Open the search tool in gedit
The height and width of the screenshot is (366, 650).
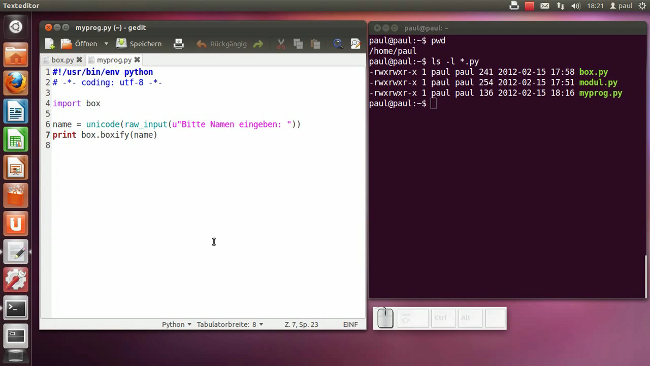coord(338,44)
